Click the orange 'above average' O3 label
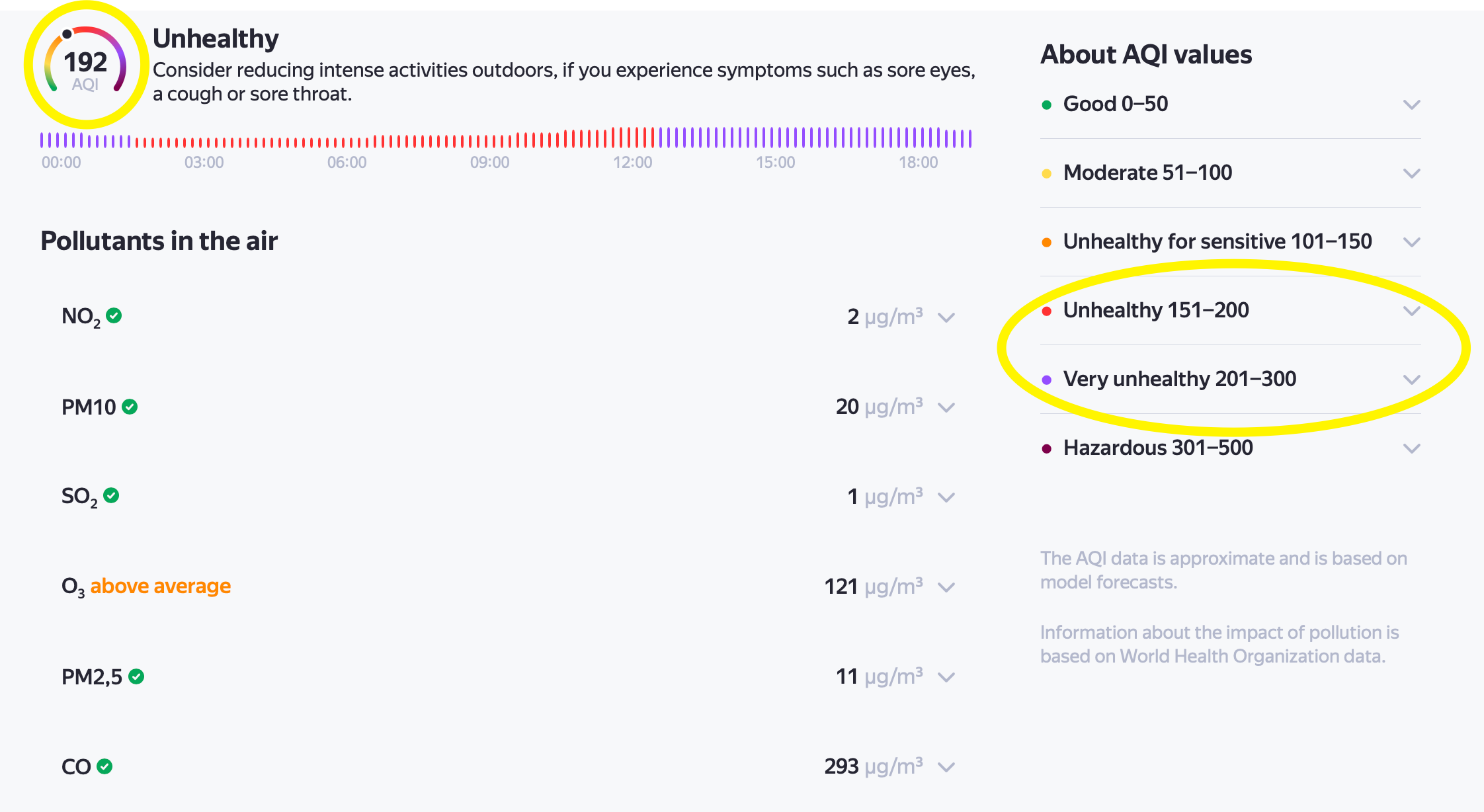 click(x=160, y=586)
